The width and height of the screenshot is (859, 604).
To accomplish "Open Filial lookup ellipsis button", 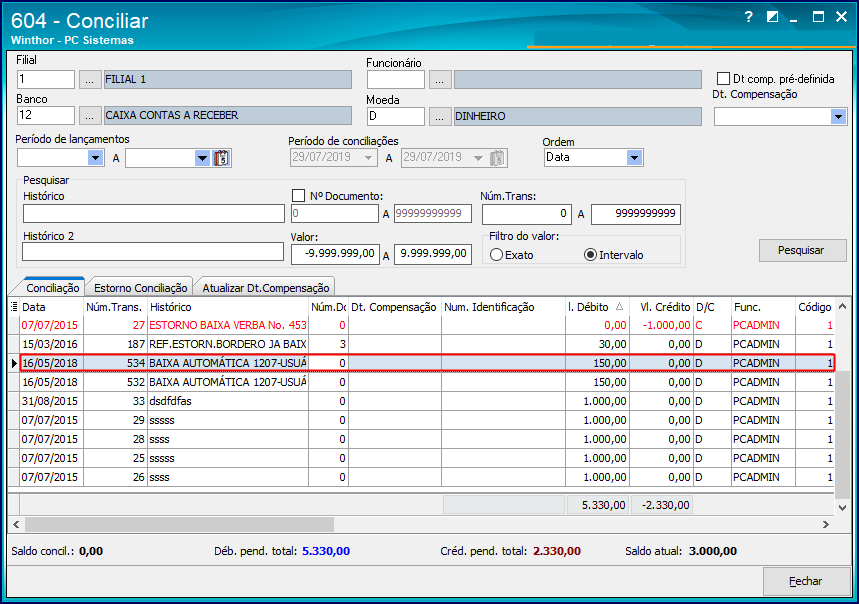I will click(x=90, y=79).
